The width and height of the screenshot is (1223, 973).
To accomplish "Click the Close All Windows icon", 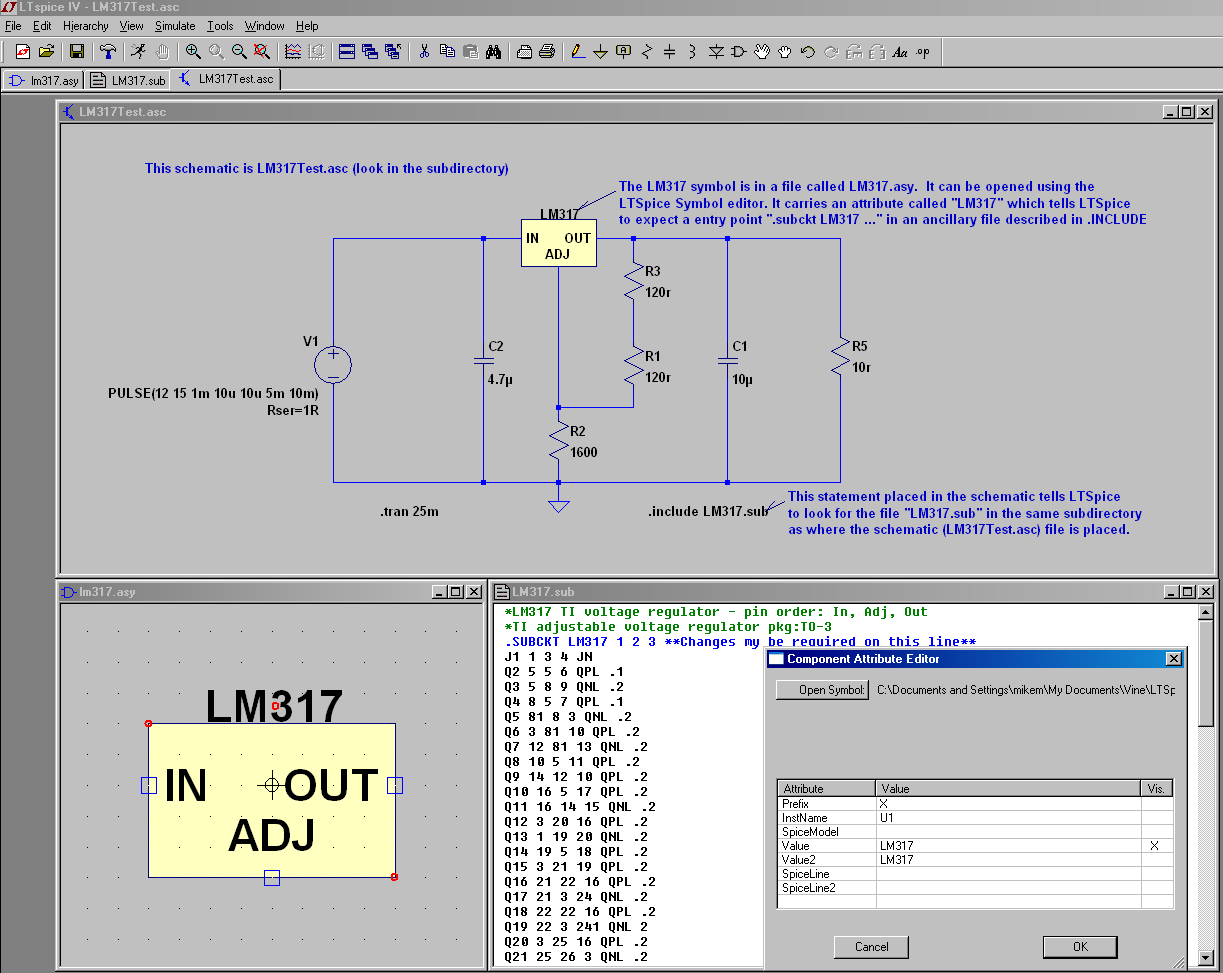I will point(393,52).
